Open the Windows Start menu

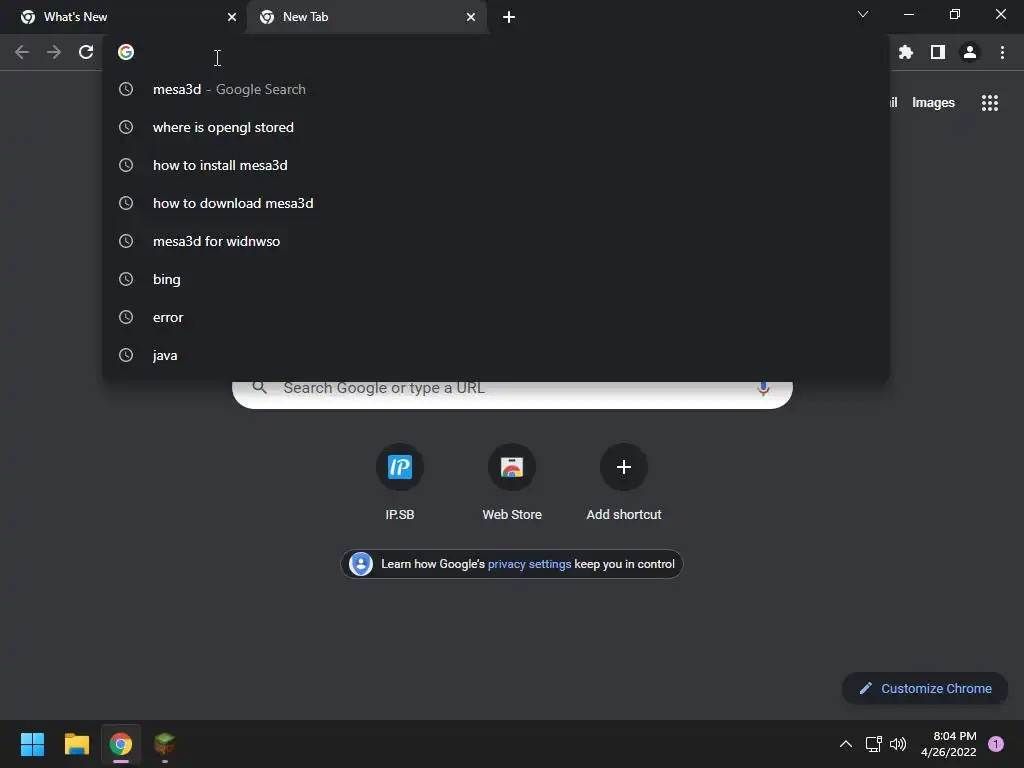tap(33, 744)
